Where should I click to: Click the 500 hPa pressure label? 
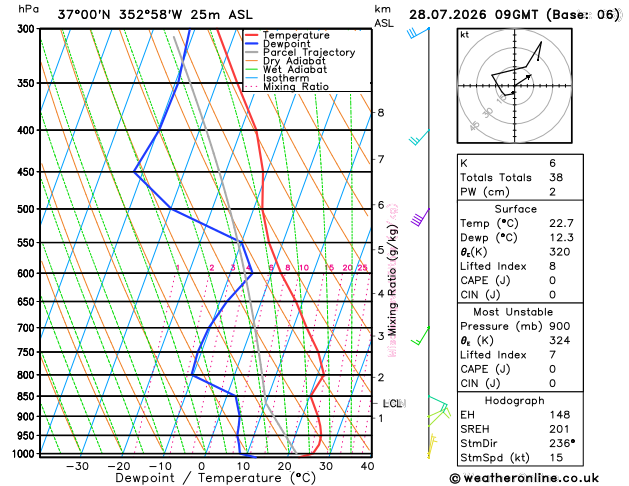[x=28, y=209]
